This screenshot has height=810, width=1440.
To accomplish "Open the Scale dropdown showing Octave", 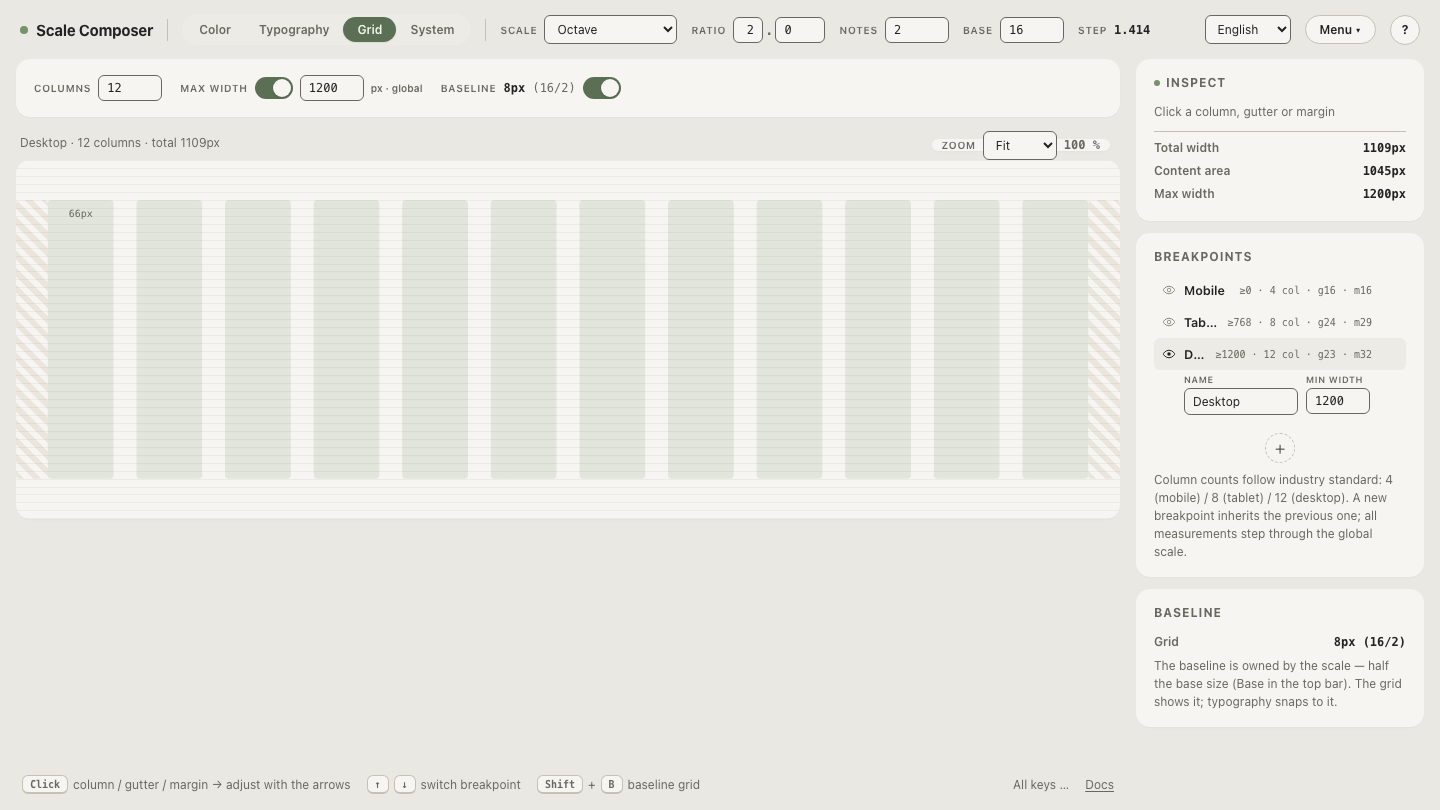I will point(610,30).
